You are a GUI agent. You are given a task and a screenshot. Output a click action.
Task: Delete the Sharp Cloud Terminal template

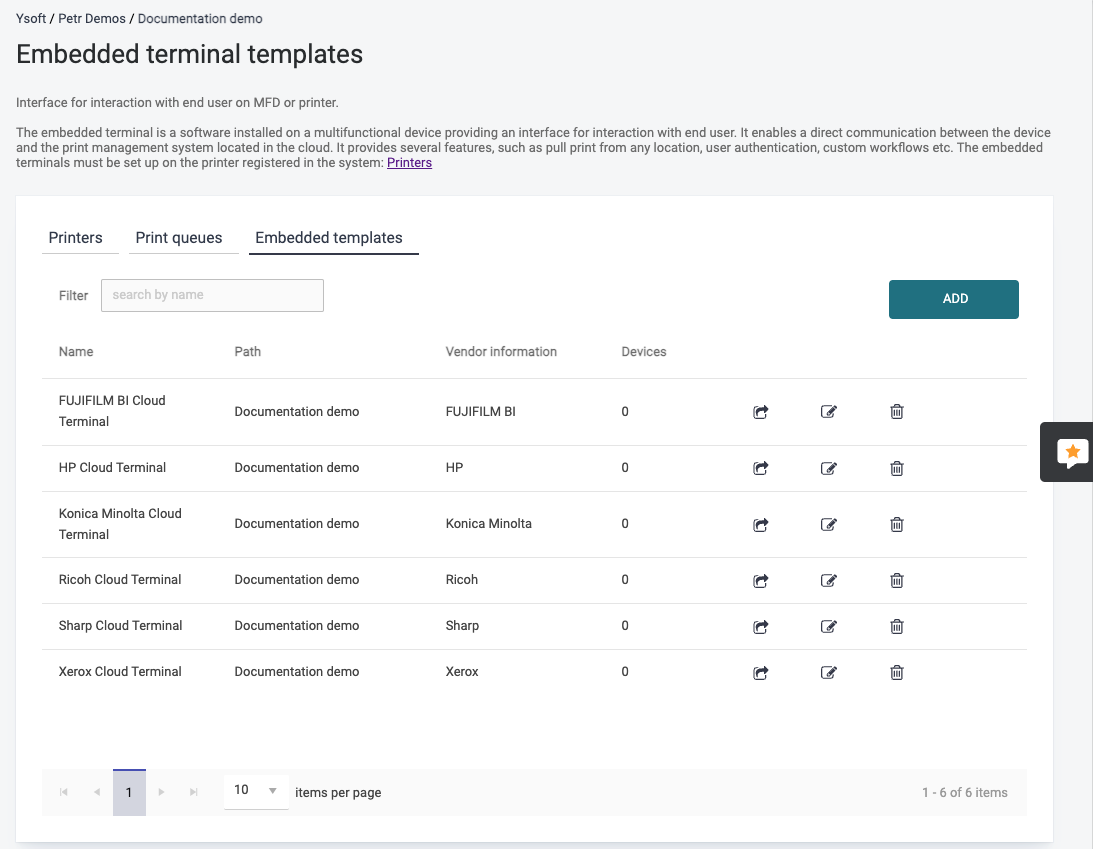click(897, 626)
